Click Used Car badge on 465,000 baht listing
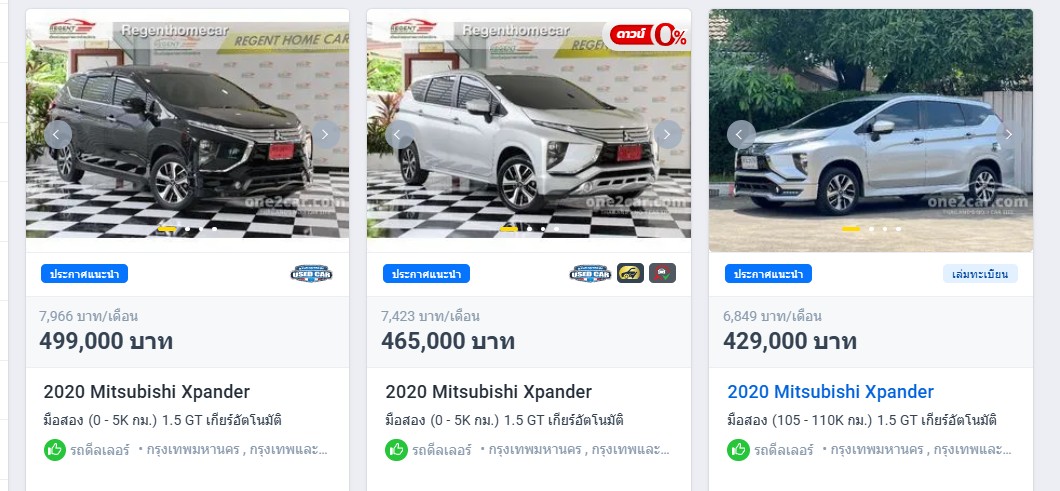Image resolution: width=1060 pixels, height=491 pixels. point(590,273)
